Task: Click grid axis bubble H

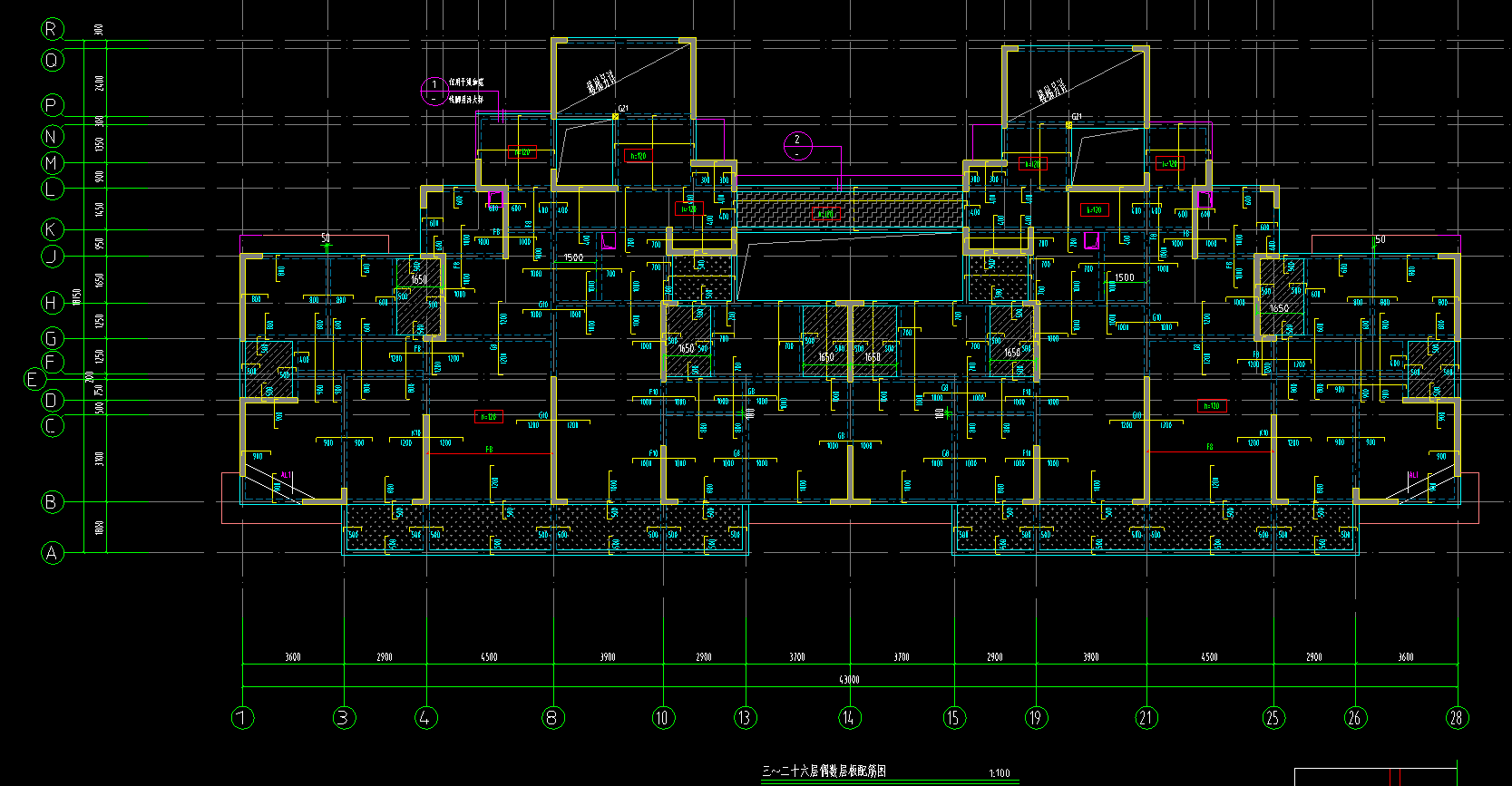Action: [53, 303]
